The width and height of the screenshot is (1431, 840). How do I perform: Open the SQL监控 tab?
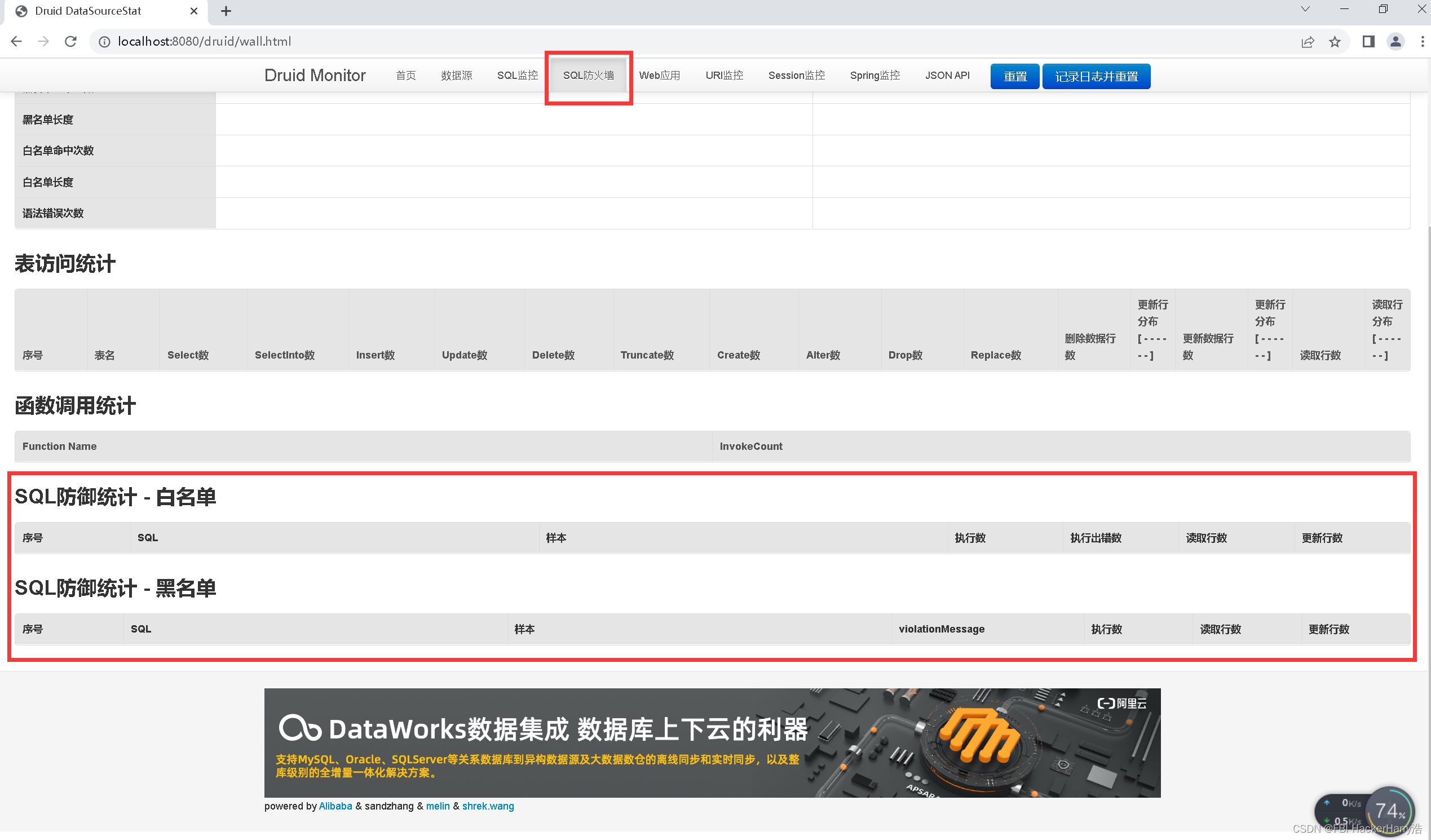coord(518,76)
